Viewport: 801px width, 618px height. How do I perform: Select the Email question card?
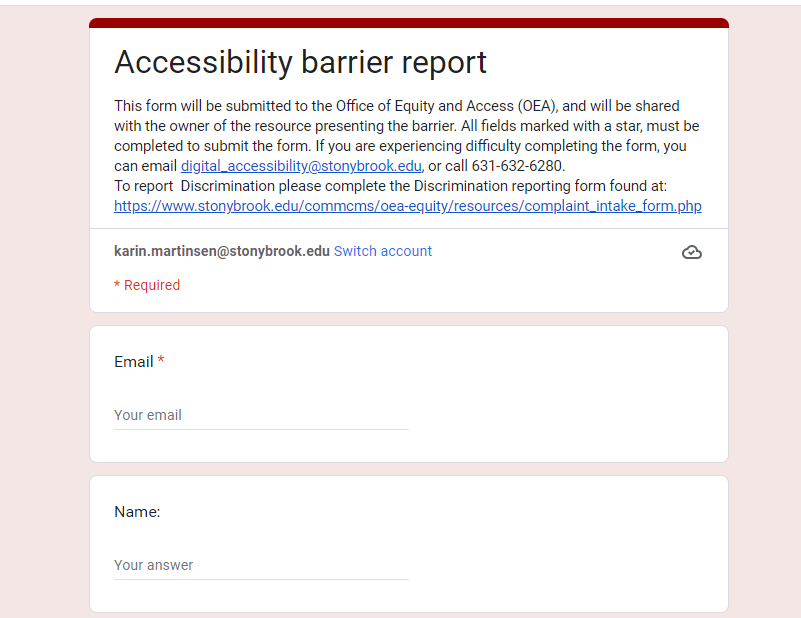408,393
